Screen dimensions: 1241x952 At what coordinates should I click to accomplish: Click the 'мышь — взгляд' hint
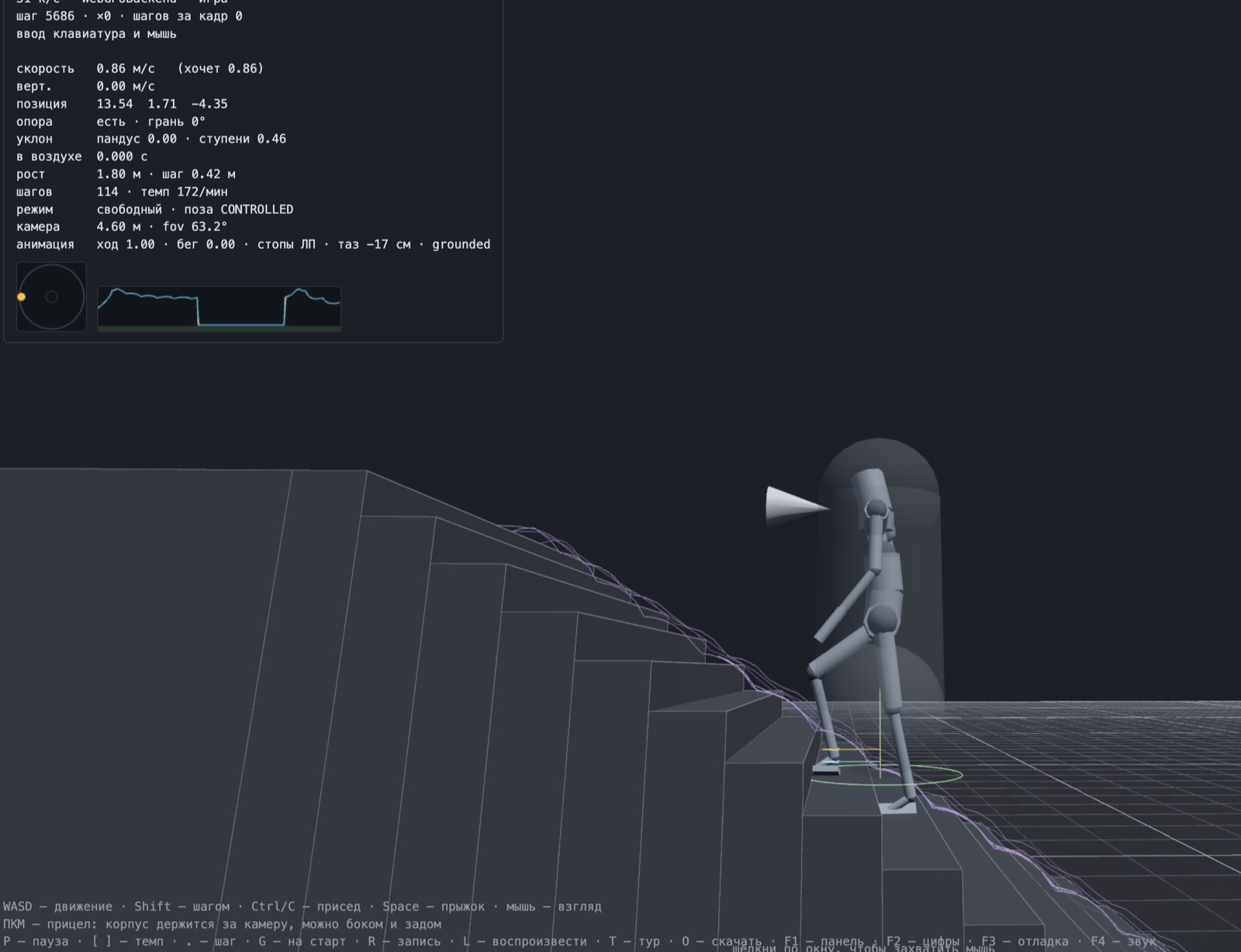point(554,906)
